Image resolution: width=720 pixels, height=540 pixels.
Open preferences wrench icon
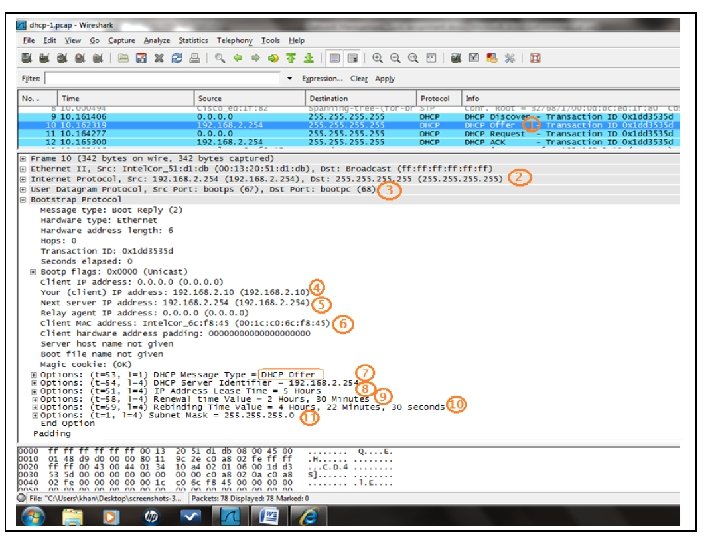(510, 58)
